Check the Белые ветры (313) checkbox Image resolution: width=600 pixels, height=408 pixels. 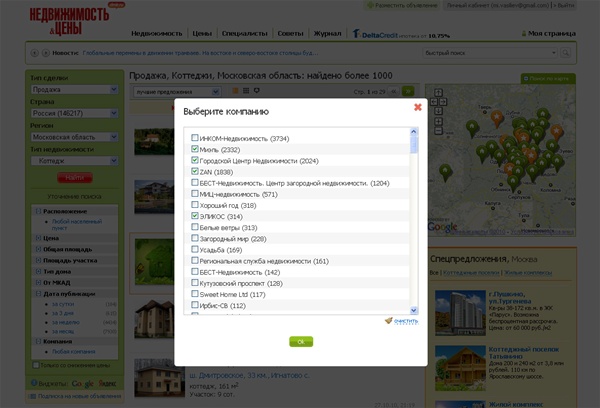tap(195, 227)
